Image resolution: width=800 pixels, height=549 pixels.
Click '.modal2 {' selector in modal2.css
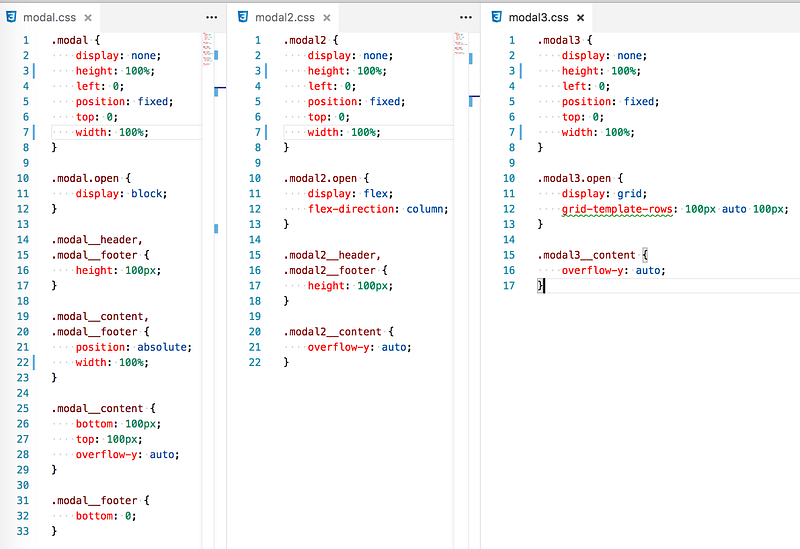point(311,40)
